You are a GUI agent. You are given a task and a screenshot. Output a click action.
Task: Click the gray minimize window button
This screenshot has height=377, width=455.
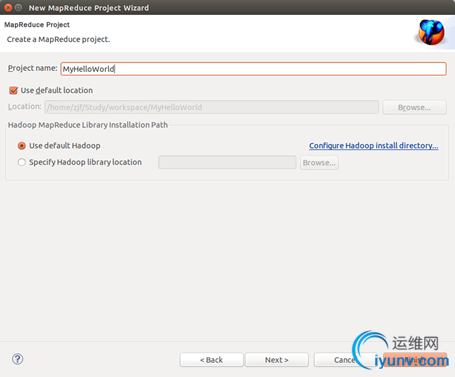pos(19,7)
